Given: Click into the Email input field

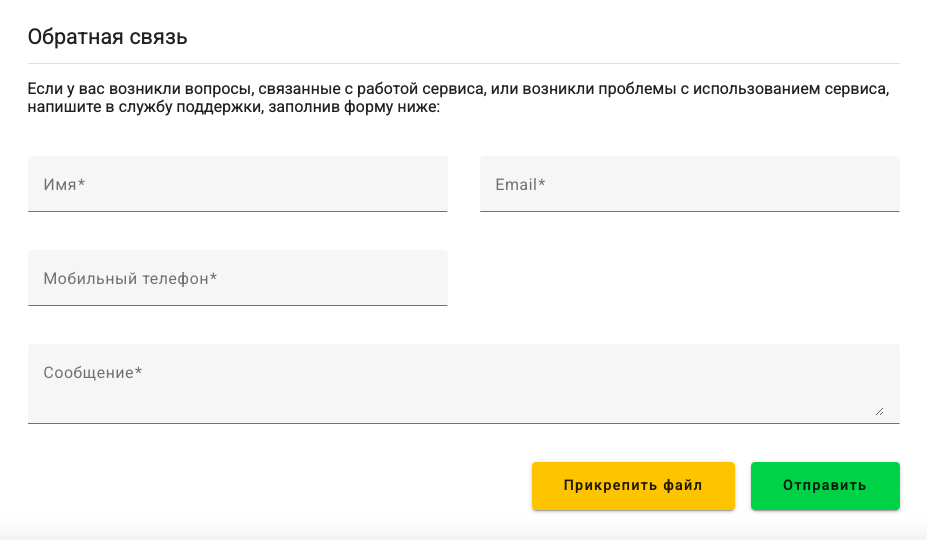Looking at the screenshot, I should pyautogui.click(x=689, y=184).
